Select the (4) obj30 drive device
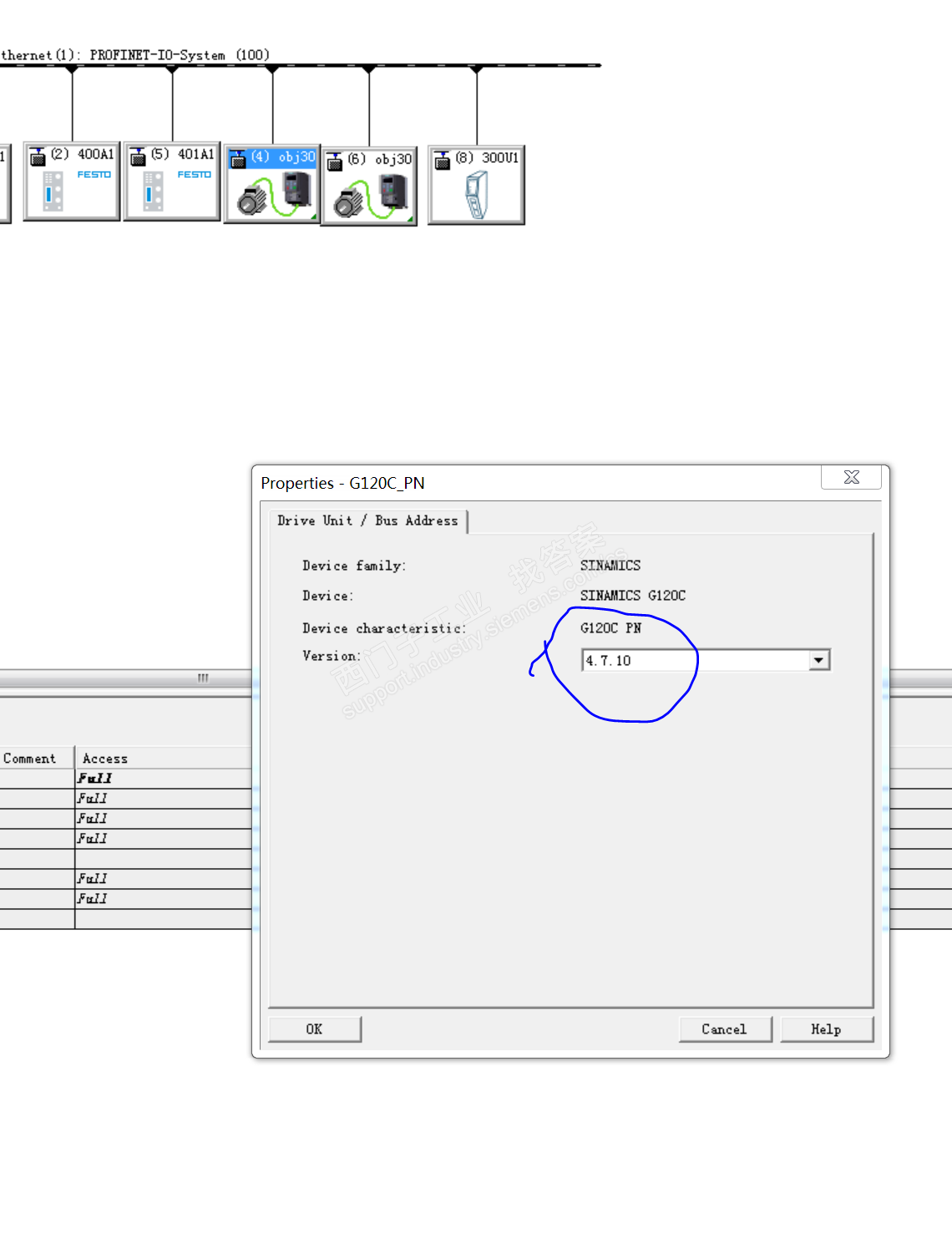 [272, 184]
